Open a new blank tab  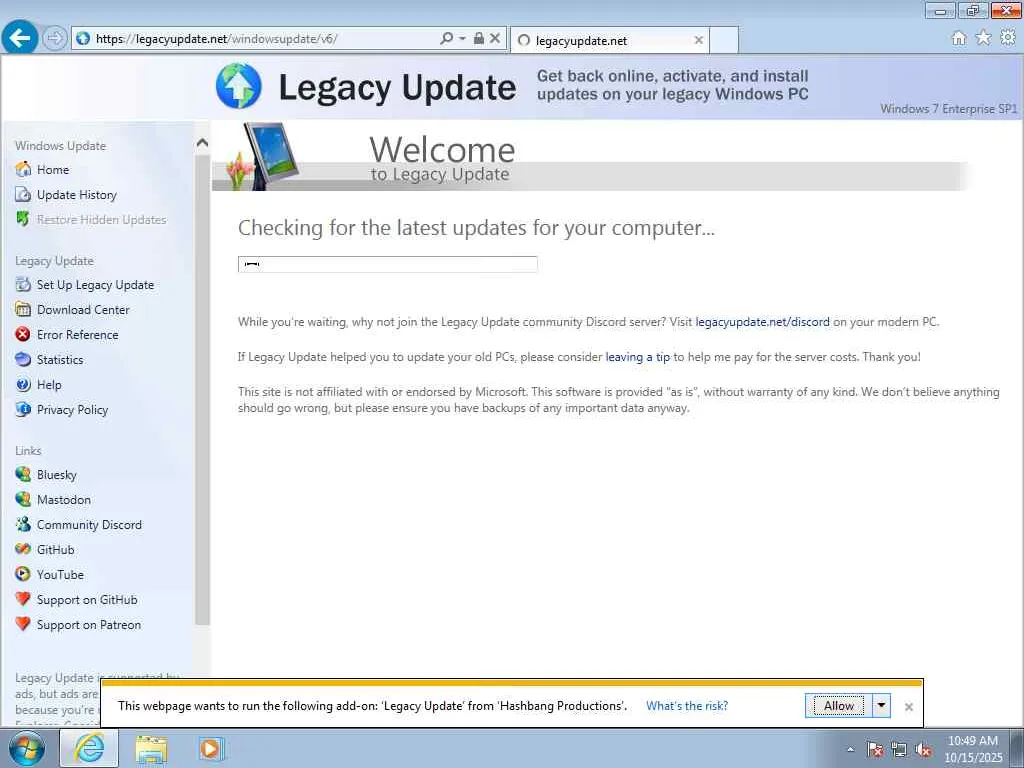coord(724,40)
